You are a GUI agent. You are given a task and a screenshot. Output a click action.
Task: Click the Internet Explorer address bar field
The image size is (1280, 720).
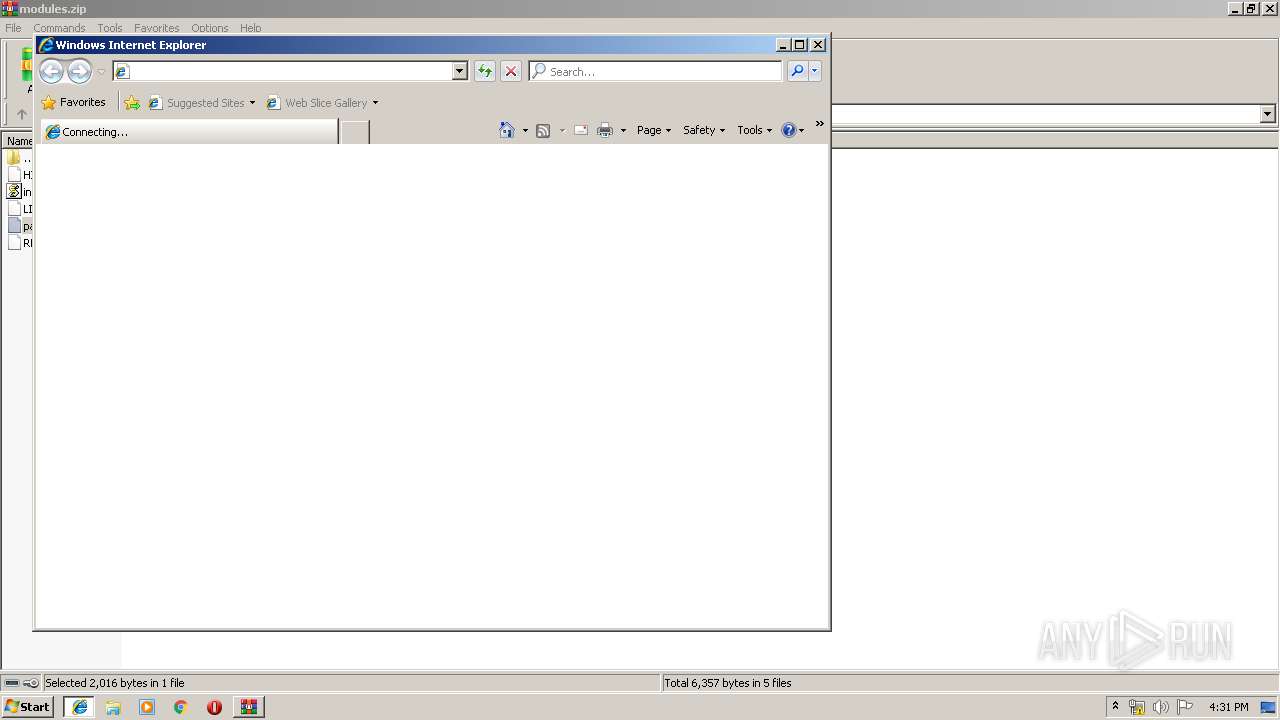click(283, 71)
